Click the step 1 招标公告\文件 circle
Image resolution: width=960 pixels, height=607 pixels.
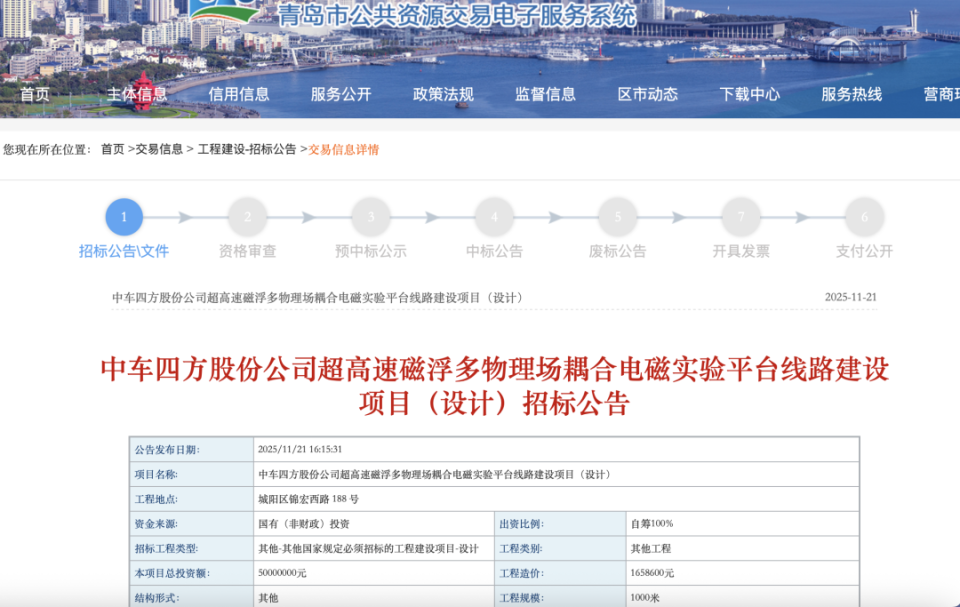point(122,217)
